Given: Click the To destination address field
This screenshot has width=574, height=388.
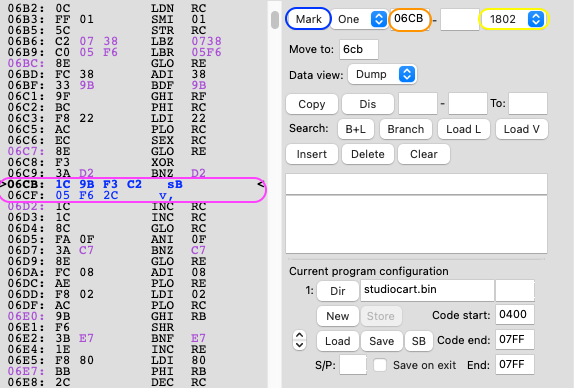Looking at the screenshot, I should coord(528,104).
